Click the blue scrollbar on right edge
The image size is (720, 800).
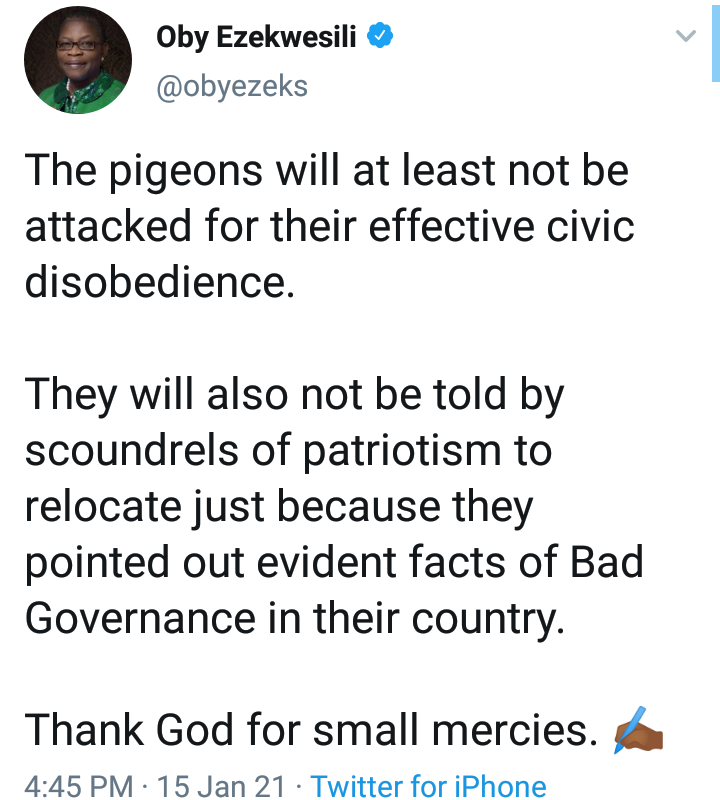click(x=715, y=43)
